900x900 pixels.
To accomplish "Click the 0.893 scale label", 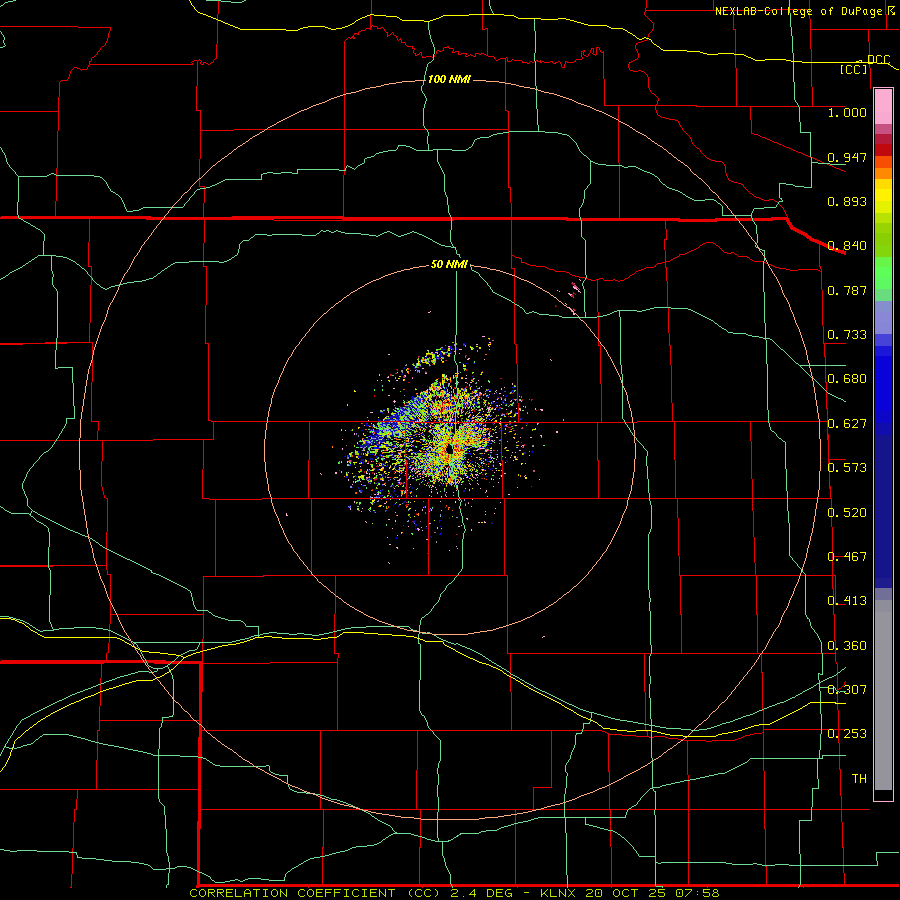I will [847, 201].
